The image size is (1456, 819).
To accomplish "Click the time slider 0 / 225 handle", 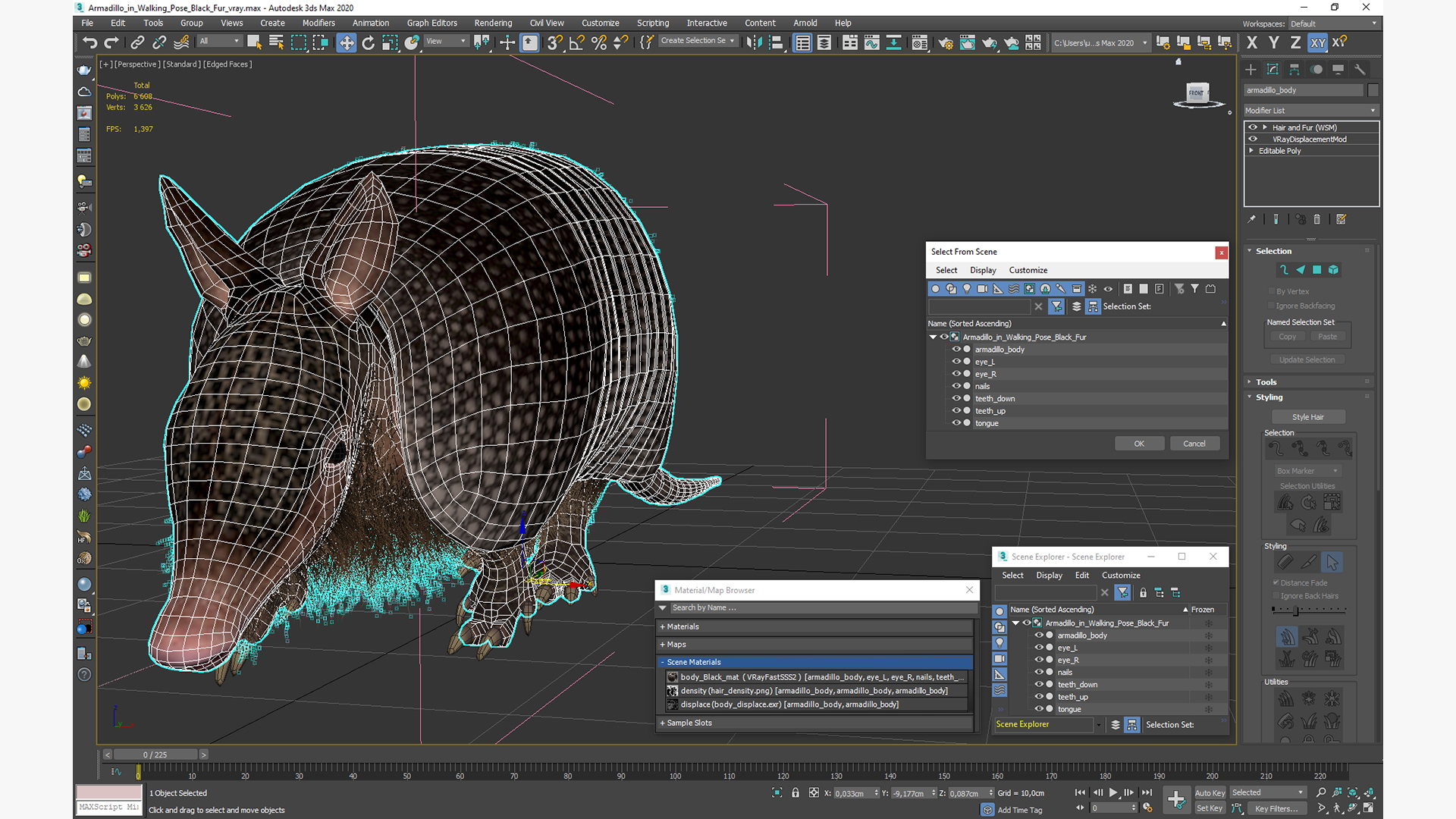I will pyautogui.click(x=155, y=755).
